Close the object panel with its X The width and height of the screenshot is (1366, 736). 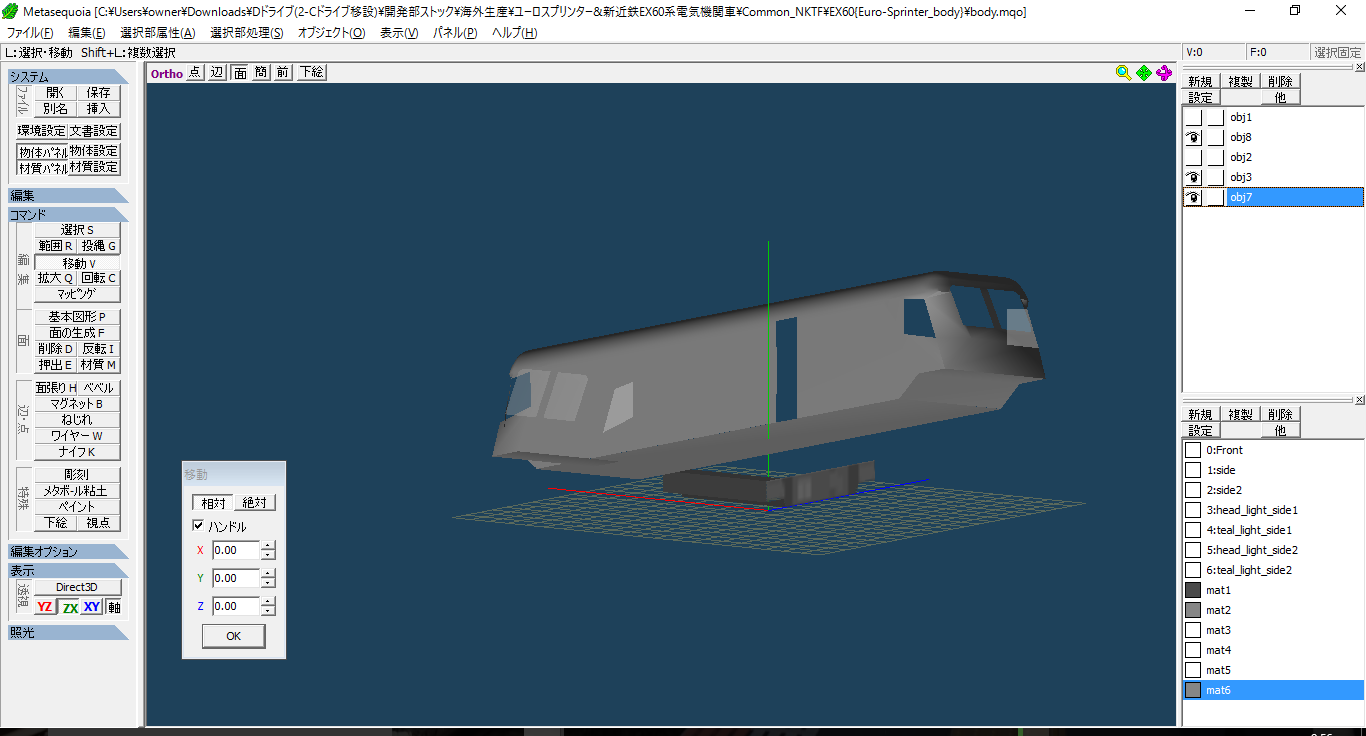tap(1359, 66)
